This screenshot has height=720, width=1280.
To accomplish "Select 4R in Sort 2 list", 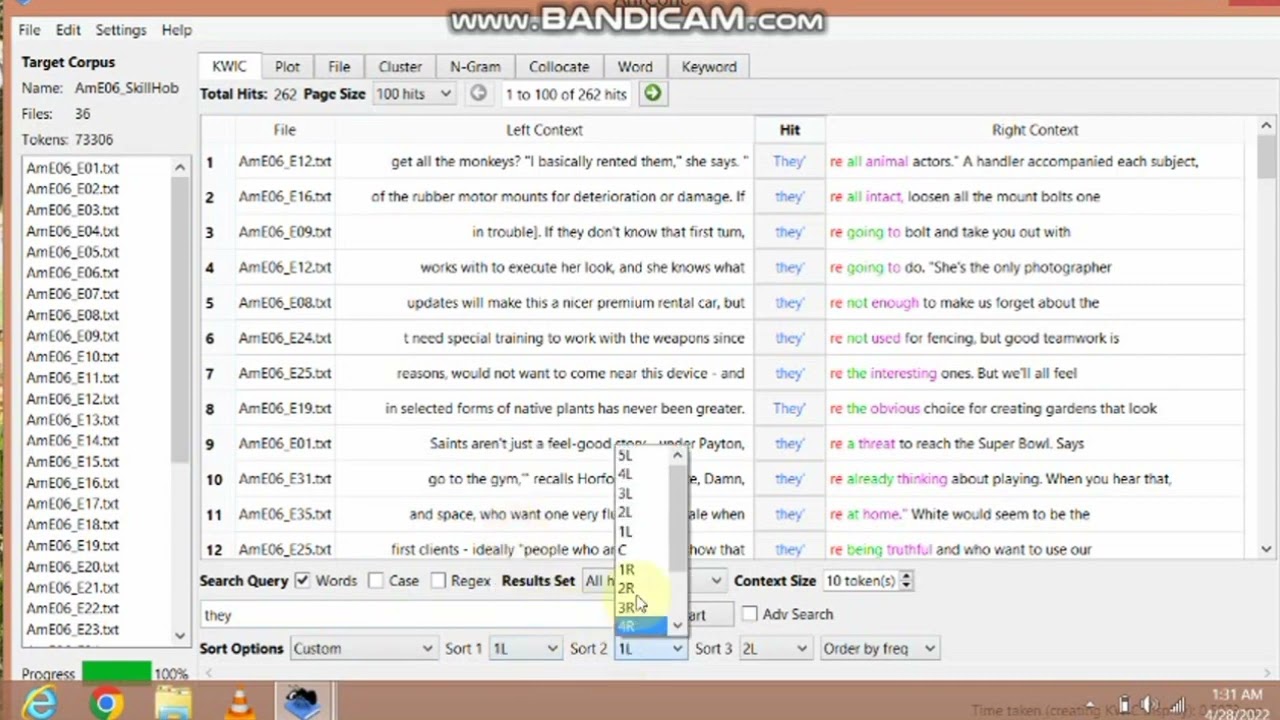I will coord(640,626).
